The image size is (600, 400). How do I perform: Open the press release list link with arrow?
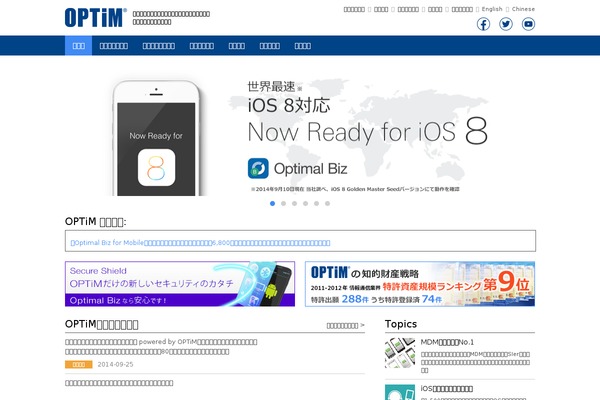coord(345,325)
